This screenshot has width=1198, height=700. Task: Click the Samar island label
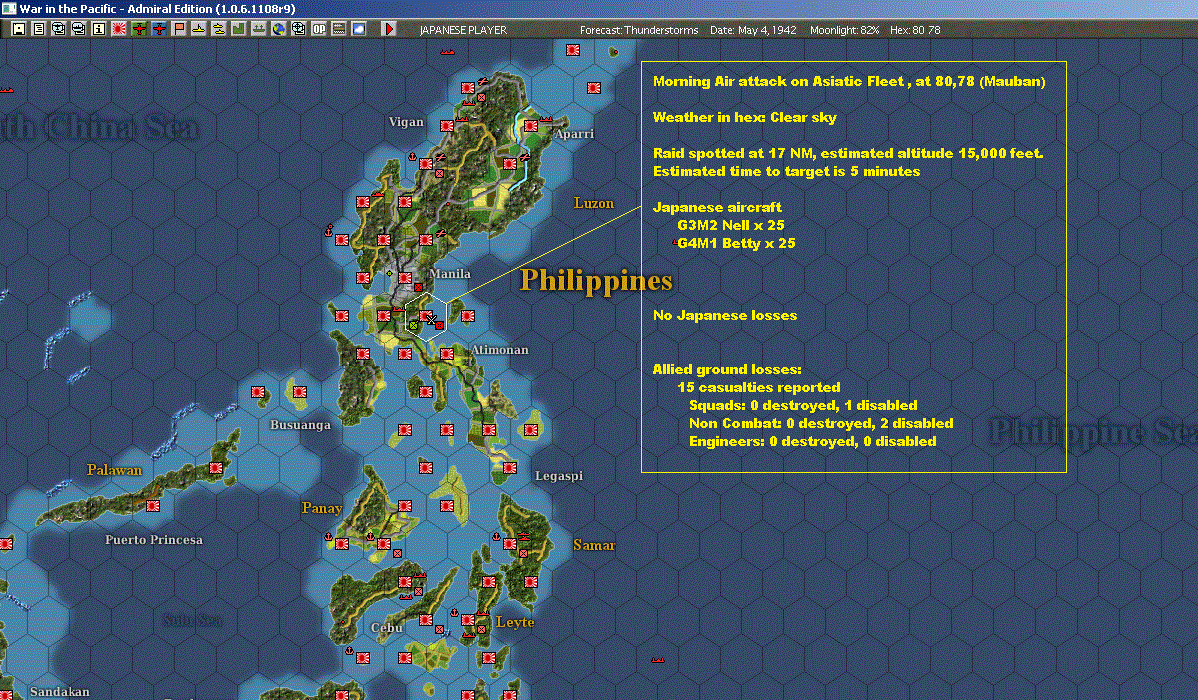click(x=594, y=545)
